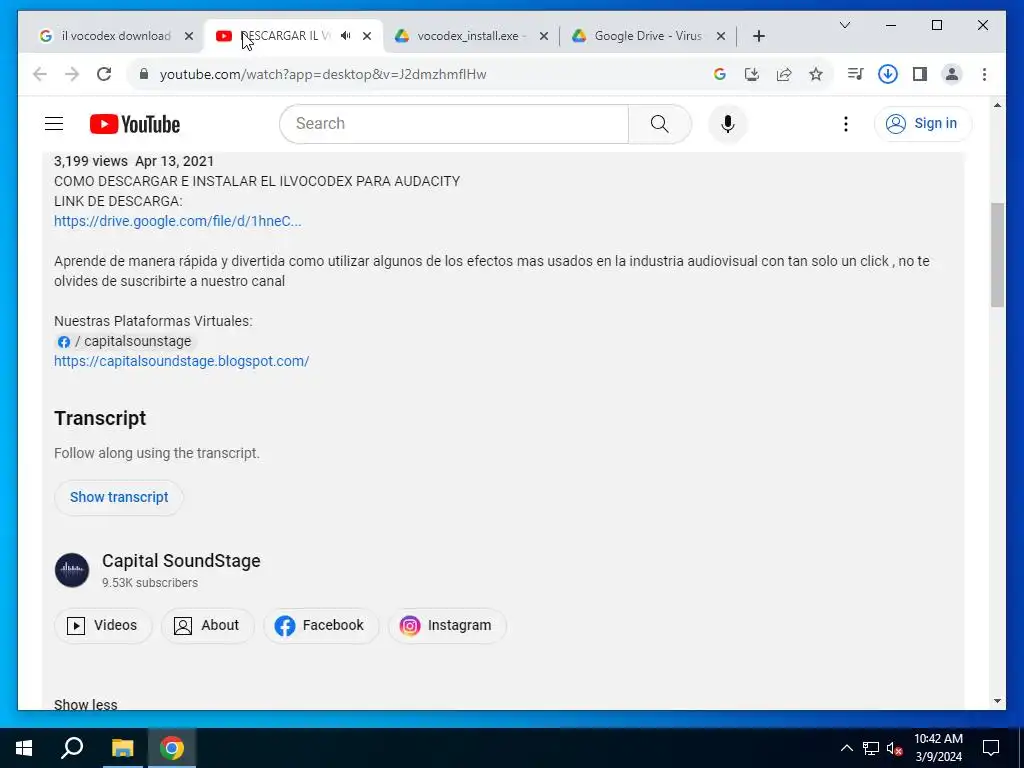Click the YouTube logo
The image size is (1024, 768).
[x=135, y=124]
